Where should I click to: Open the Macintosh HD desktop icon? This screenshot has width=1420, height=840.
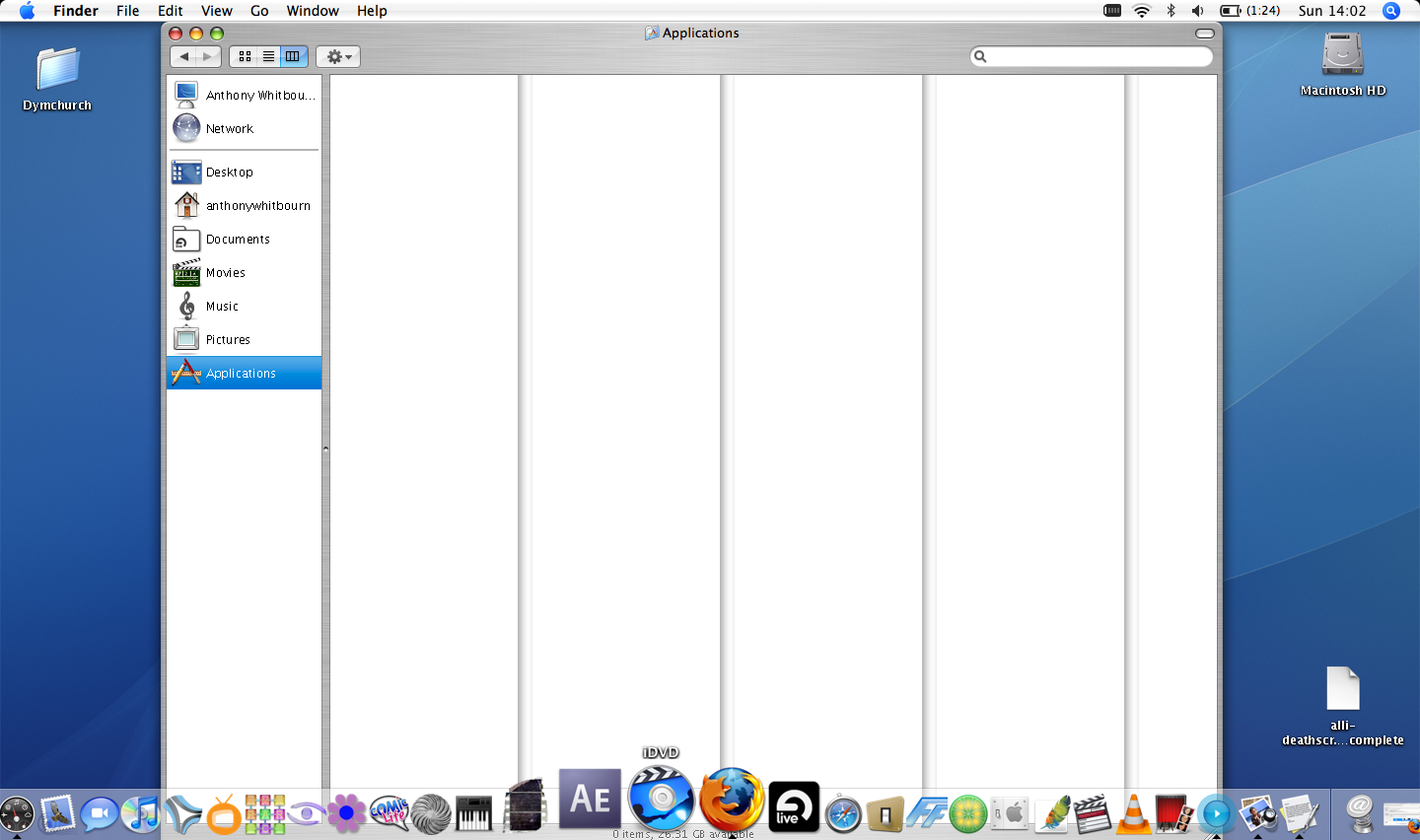click(1343, 65)
